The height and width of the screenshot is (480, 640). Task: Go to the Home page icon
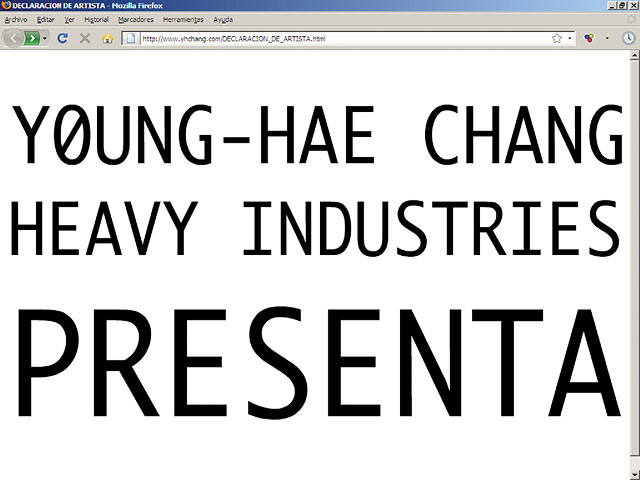click(x=107, y=38)
